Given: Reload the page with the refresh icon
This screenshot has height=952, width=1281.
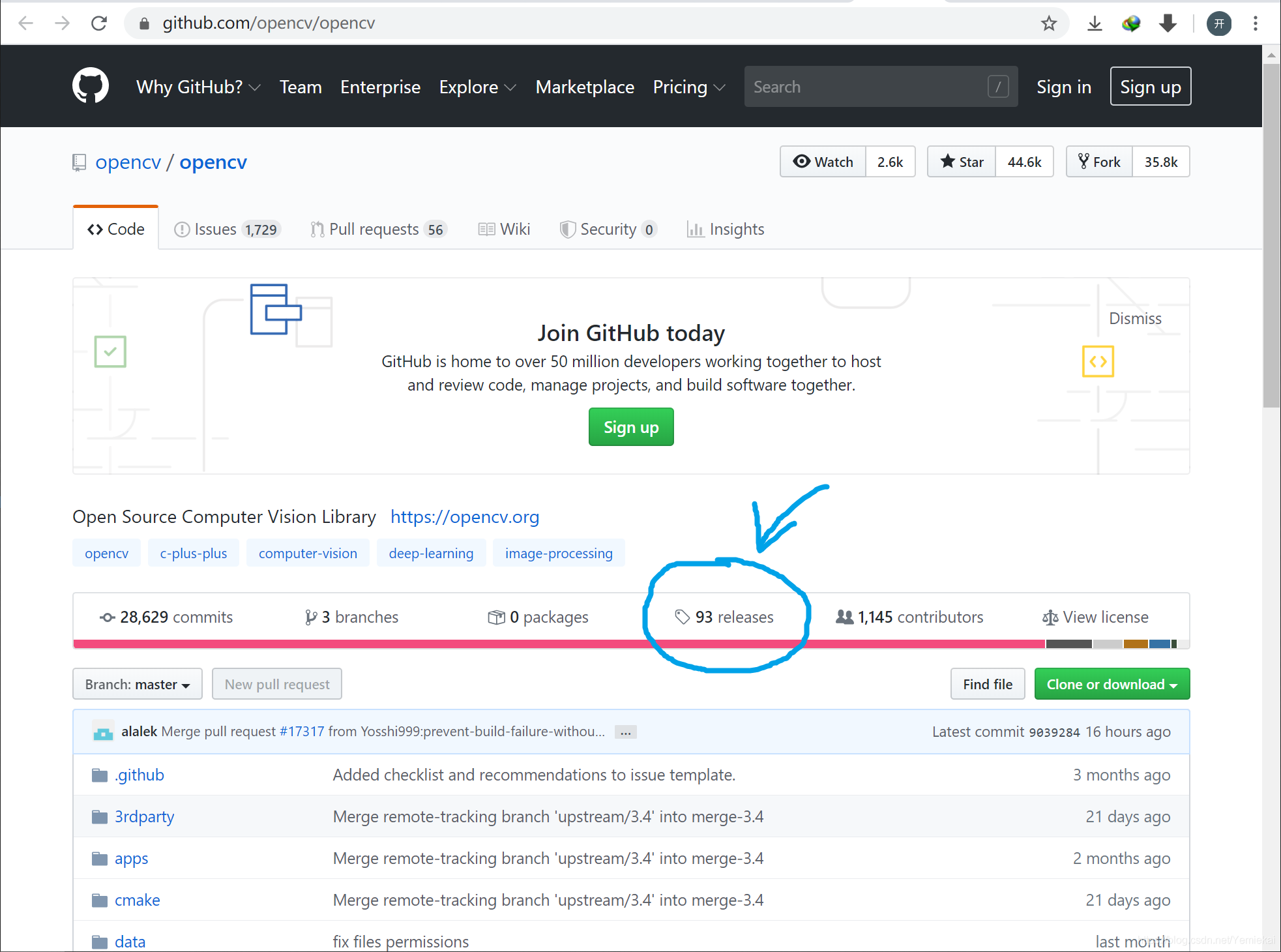Looking at the screenshot, I should coord(99,23).
